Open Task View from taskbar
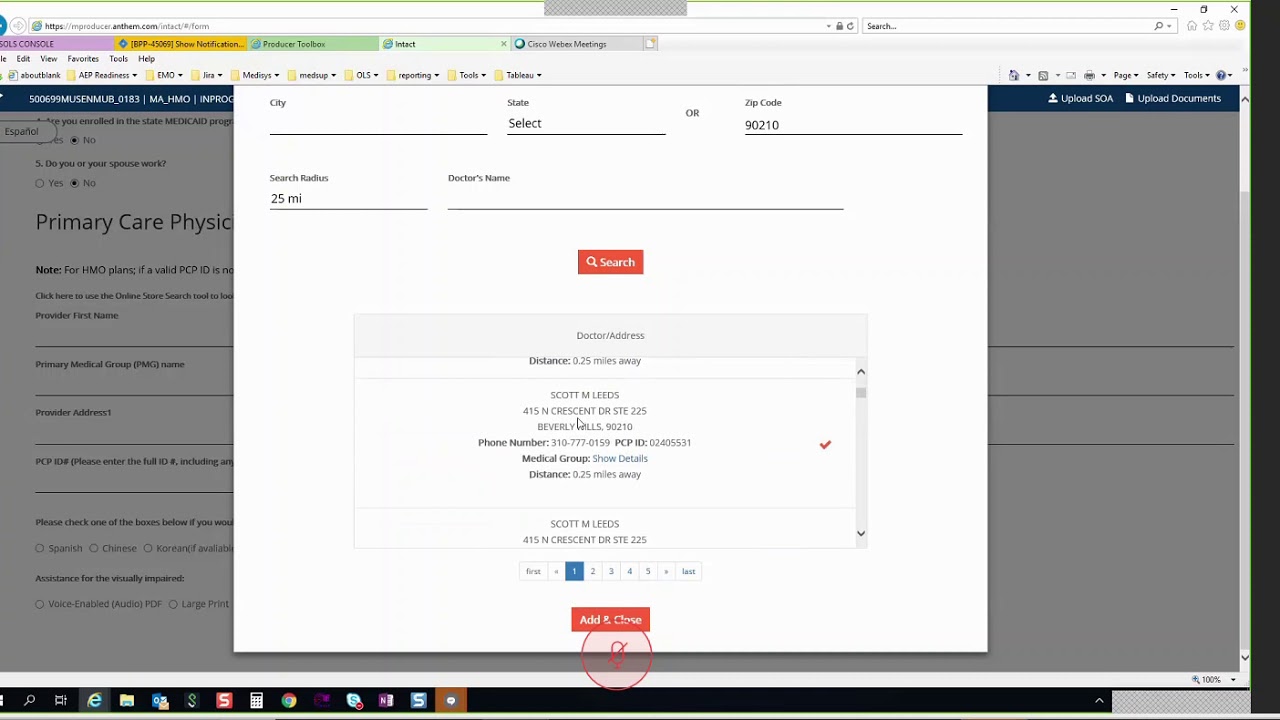This screenshot has width=1280, height=720. click(61, 701)
